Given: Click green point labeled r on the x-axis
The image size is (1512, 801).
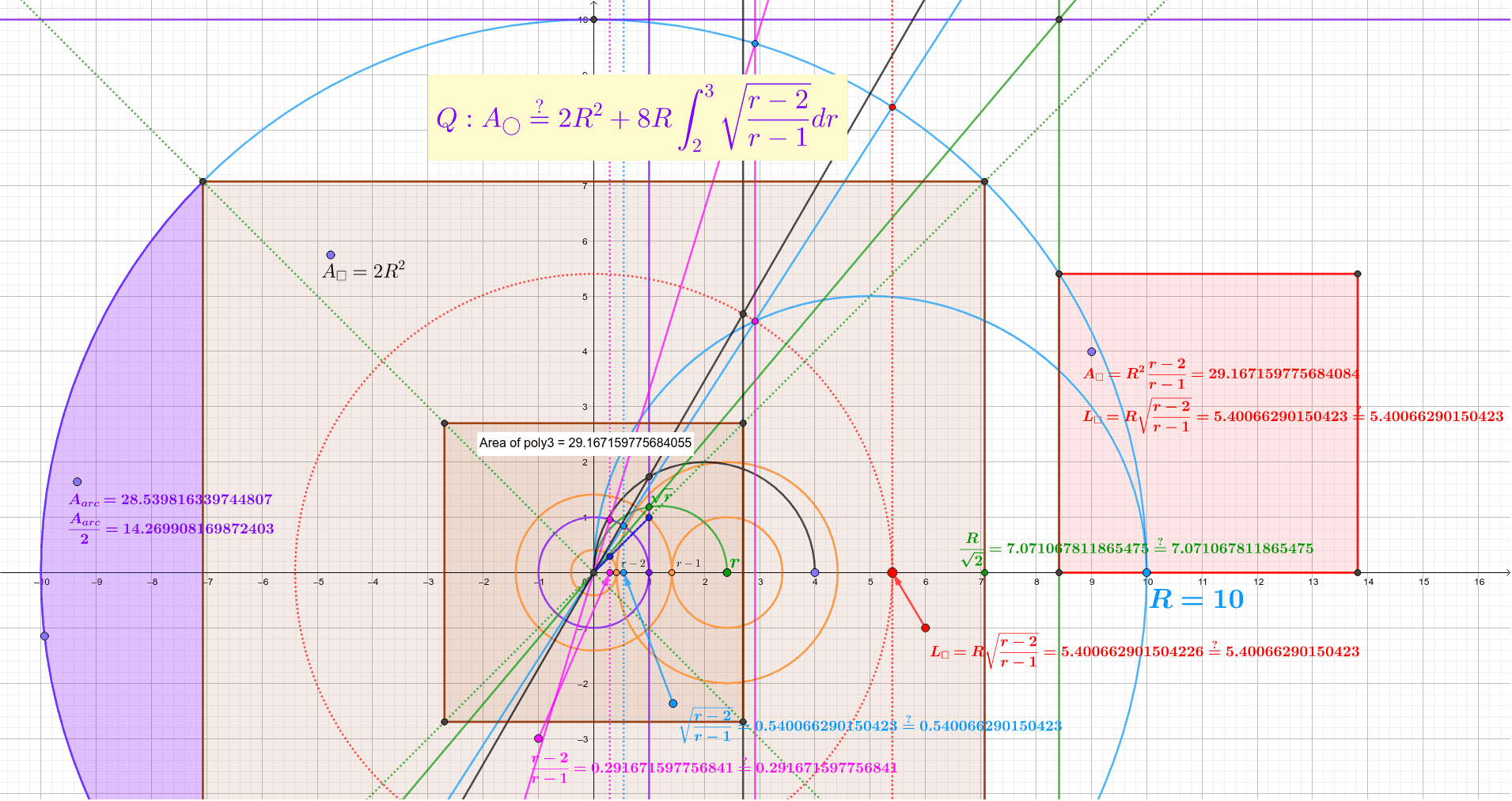Looking at the screenshot, I should [727, 572].
